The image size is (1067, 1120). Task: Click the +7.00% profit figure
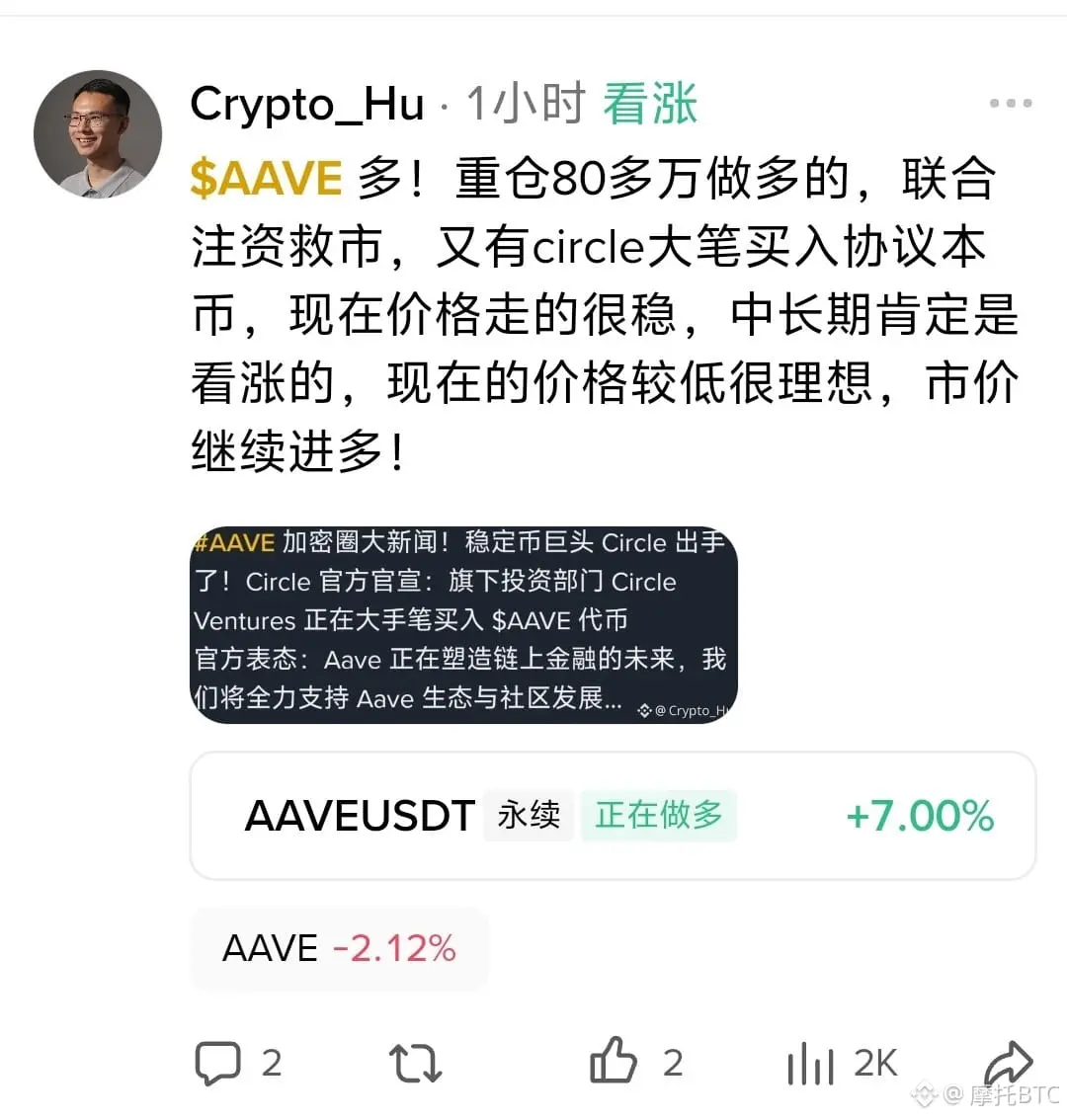(x=920, y=816)
